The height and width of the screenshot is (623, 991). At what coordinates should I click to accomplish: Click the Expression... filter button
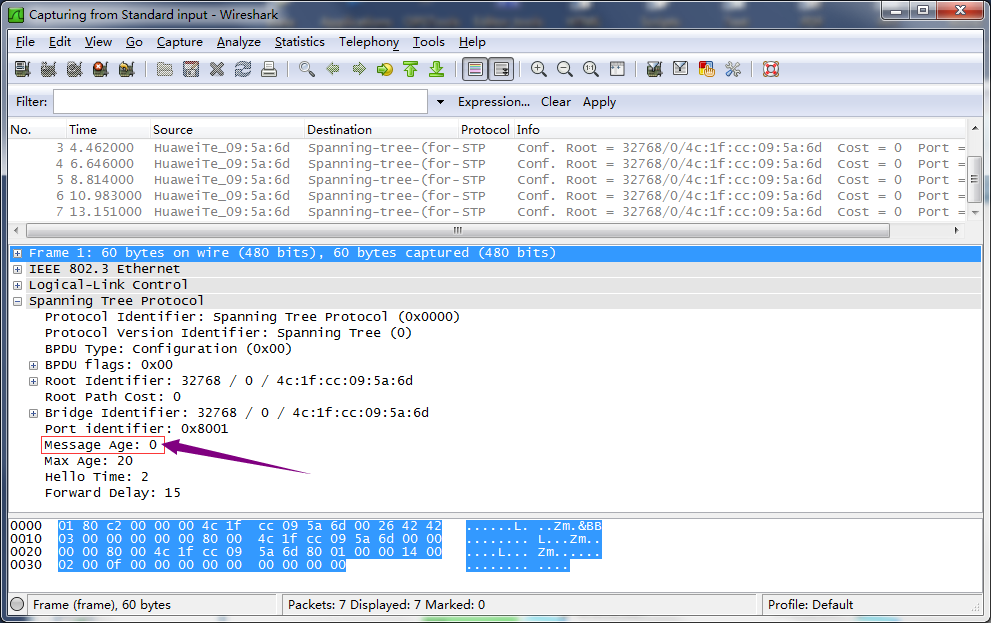pos(494,102)
